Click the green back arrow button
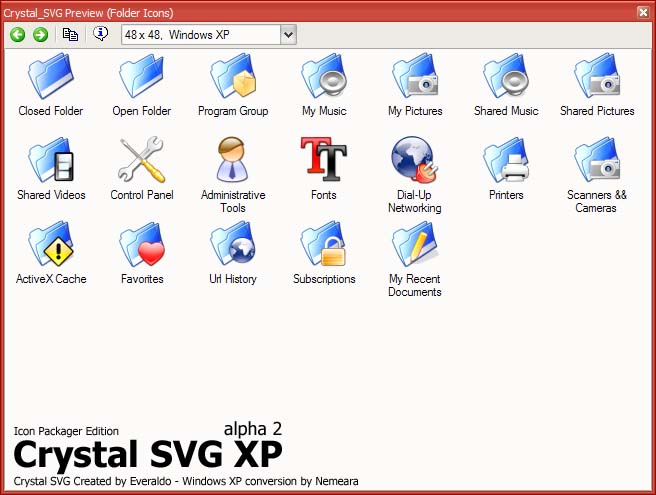Screen dimensions: 656x495 point(18,34)
